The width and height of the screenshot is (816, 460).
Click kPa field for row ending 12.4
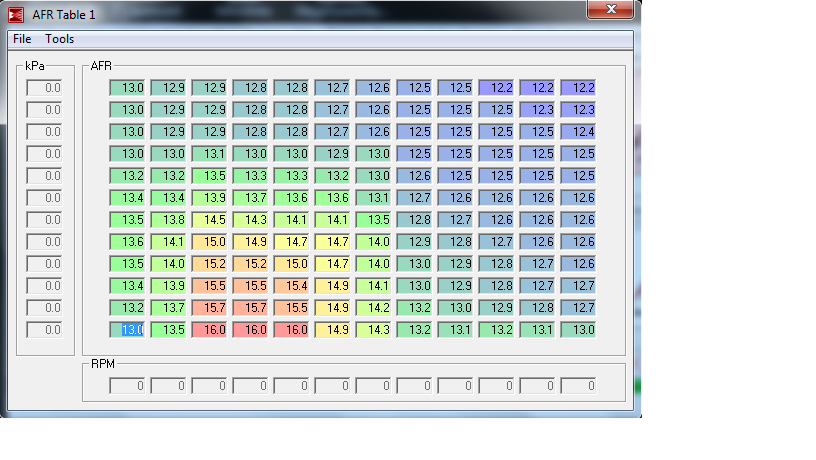pyautogui.click(x=44, y=132)
